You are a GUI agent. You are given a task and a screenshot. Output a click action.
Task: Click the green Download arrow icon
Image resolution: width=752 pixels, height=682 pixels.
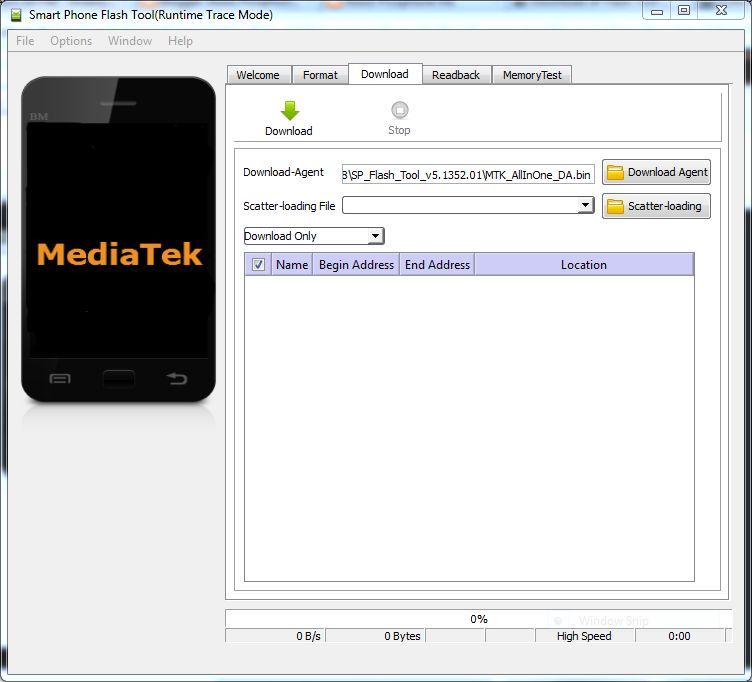click(290, 111)
